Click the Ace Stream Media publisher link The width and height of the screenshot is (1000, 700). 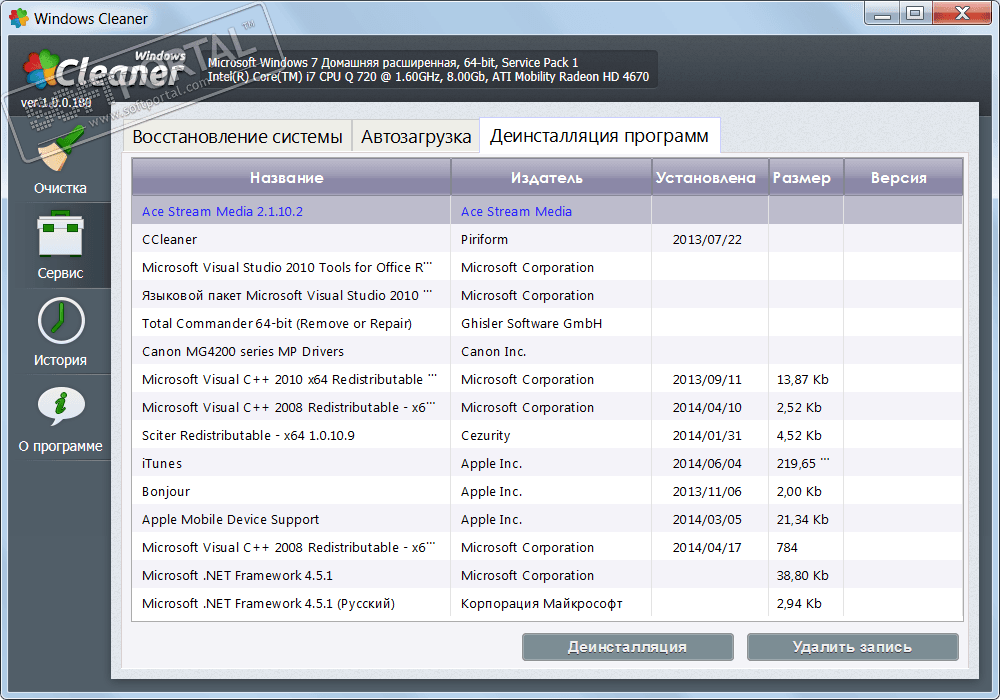(516, 212)
